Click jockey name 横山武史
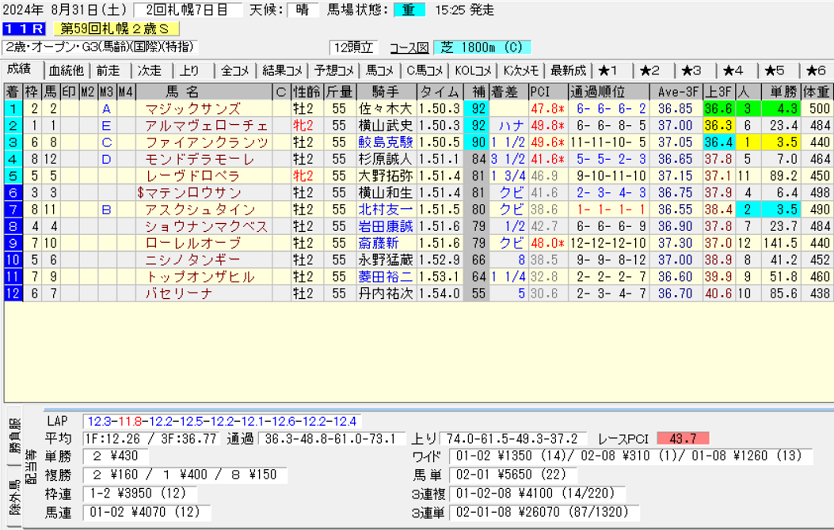 pyautogui.click(x=386, y=125)
